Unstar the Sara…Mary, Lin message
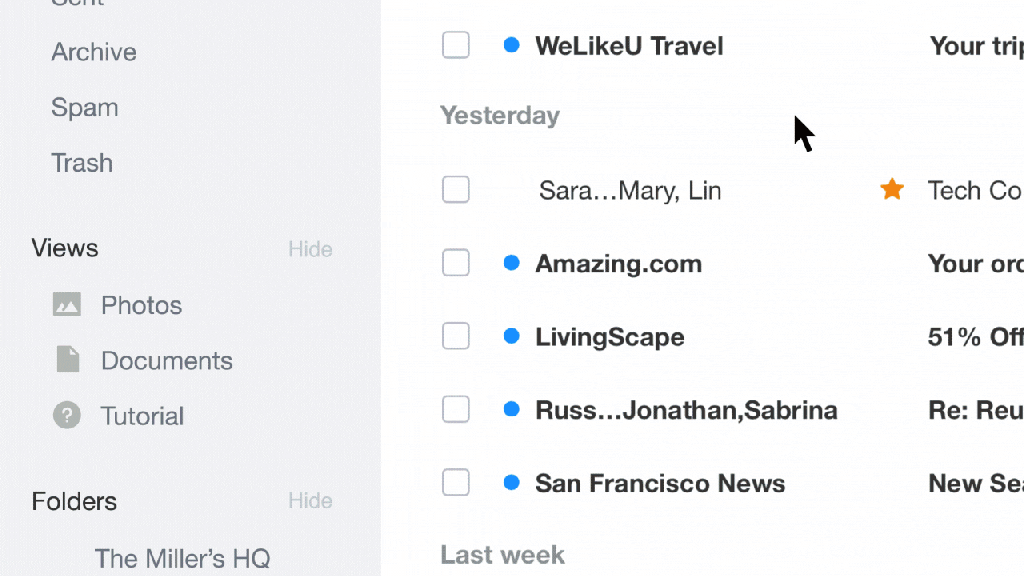Viewport: 1024px width, 576px height. click(x=891, y=189)
